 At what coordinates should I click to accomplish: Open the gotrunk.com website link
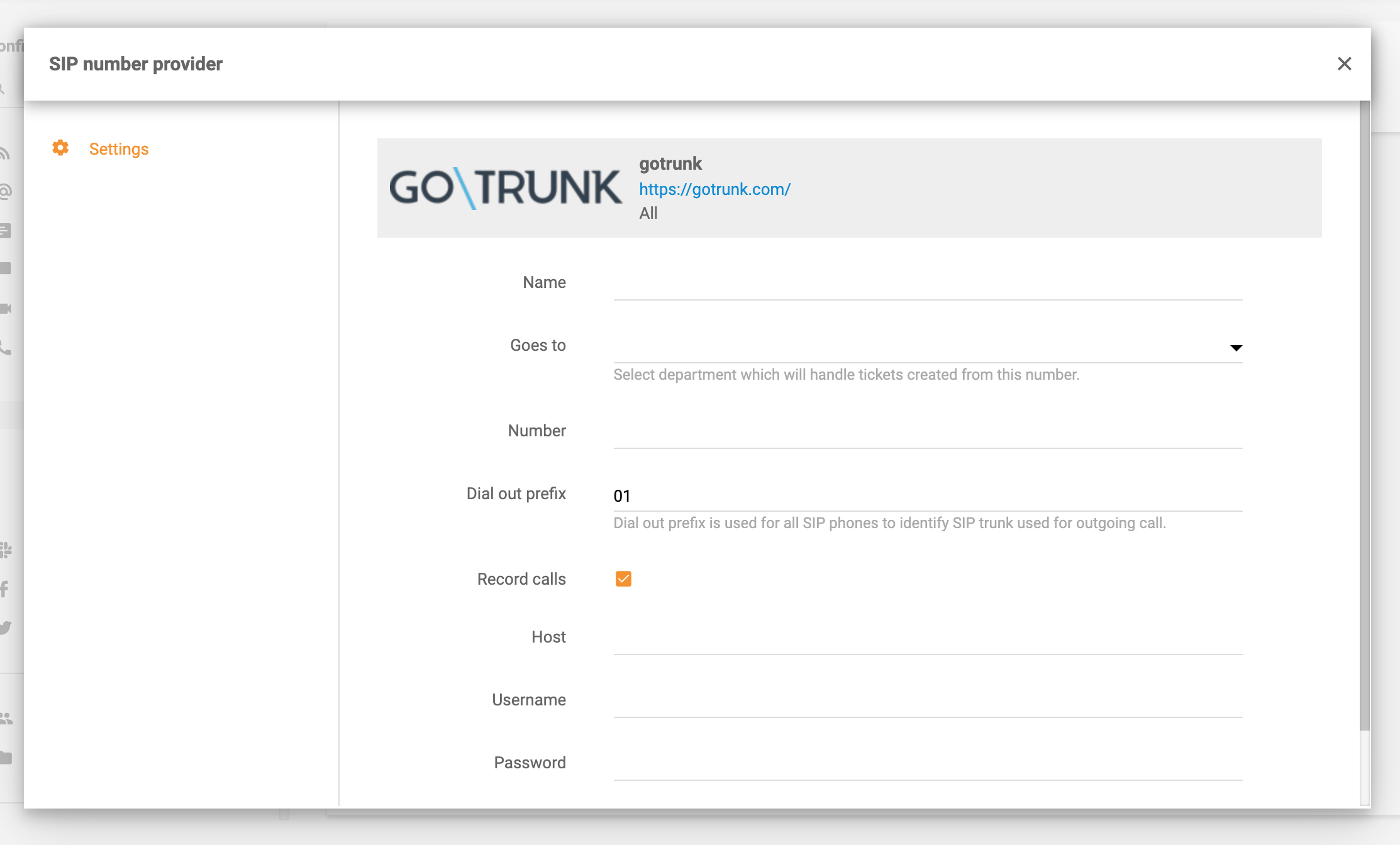pyautogui.click(x=714, y=189)
